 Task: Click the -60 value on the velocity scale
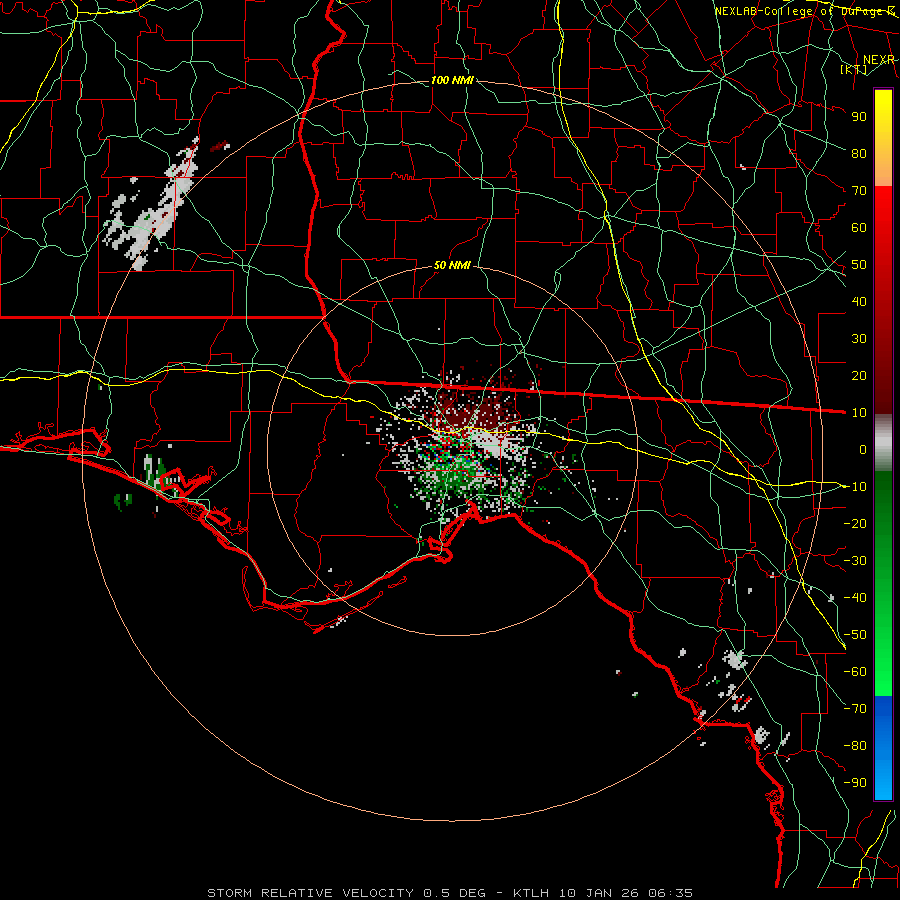pos(855,672)
